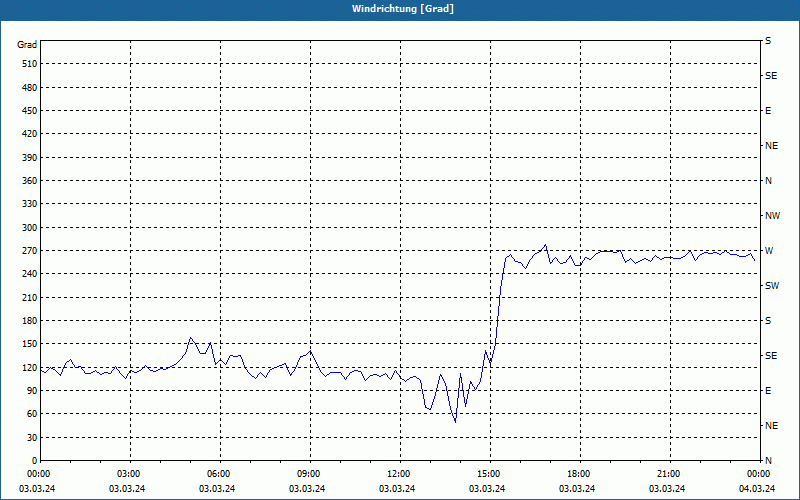The width and height of the screenshot is (800, 500).
Task: Click the 18:00 time label
Action: pos(579,474)
